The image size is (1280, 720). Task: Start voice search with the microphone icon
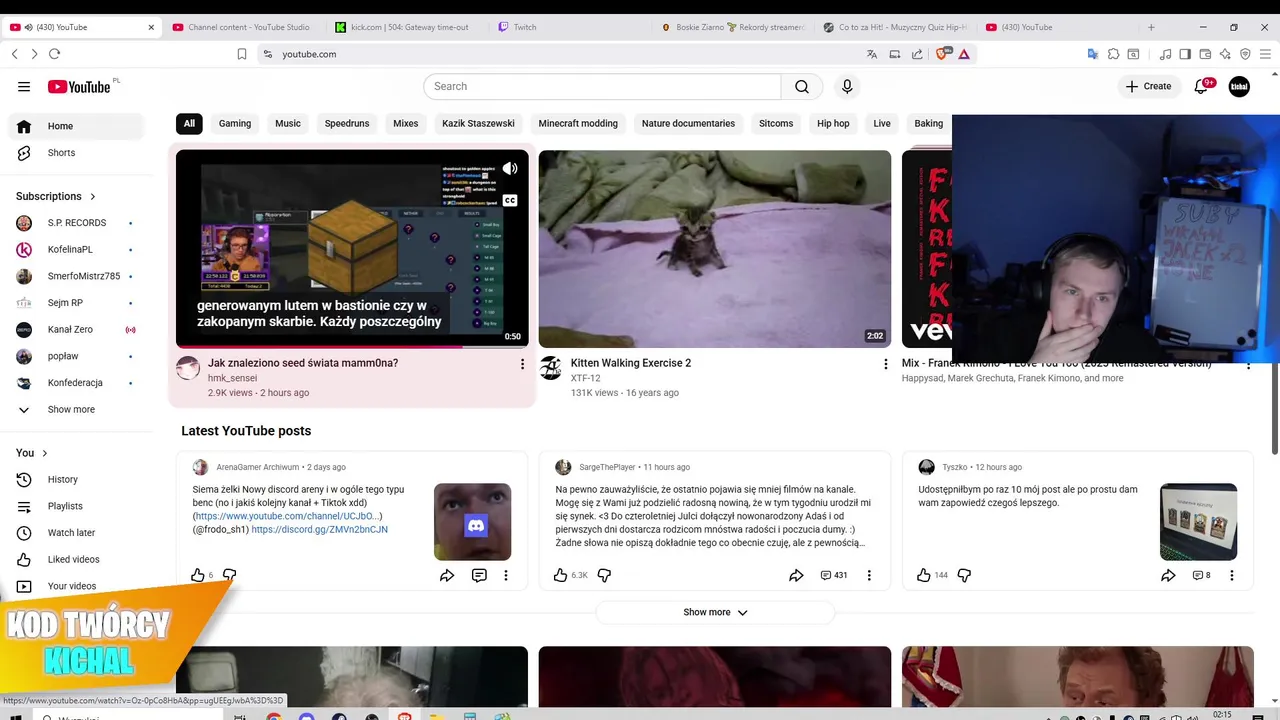(847, 87)
